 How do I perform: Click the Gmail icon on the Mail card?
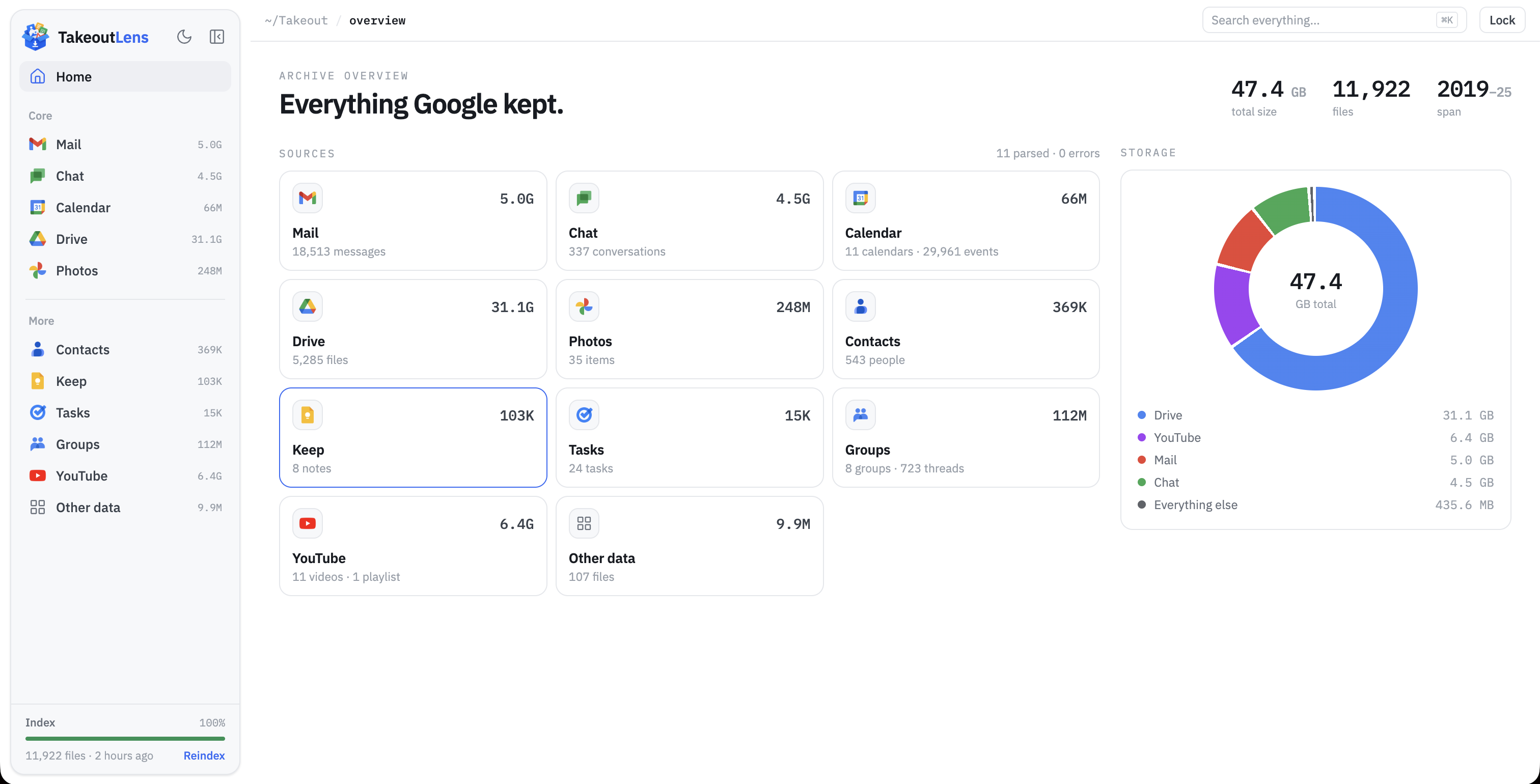(x=307, y=198)
